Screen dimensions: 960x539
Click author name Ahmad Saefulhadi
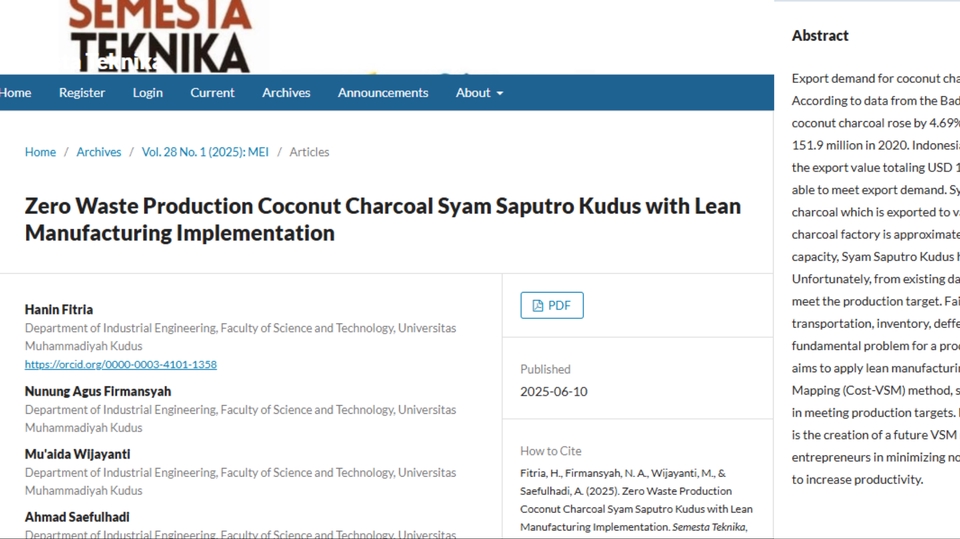[77, 517]
